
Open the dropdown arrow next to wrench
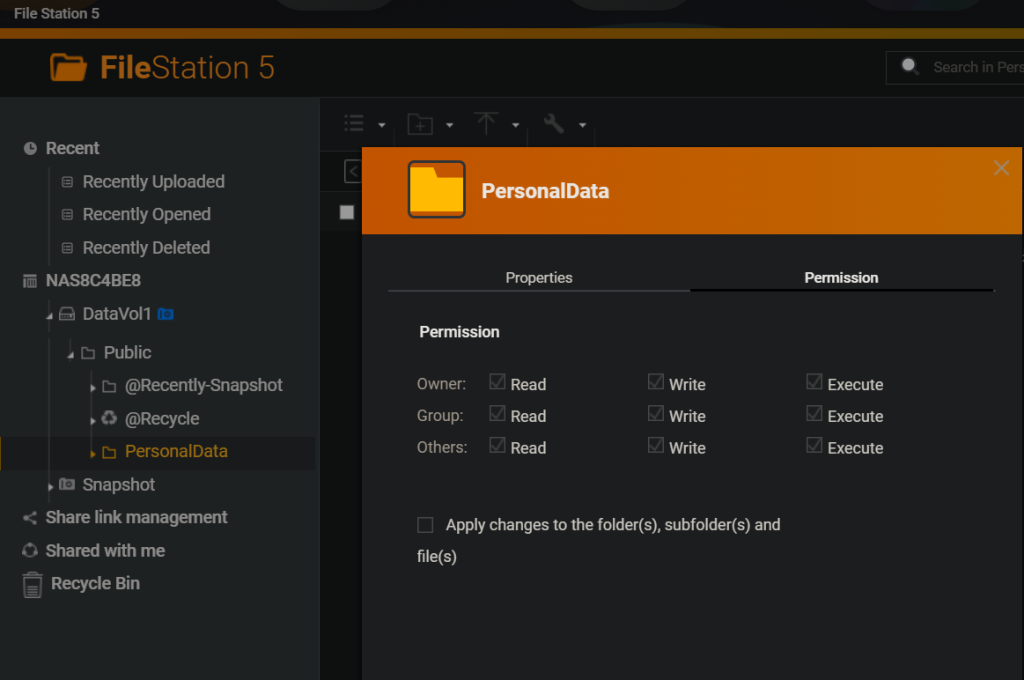point(582,125)
